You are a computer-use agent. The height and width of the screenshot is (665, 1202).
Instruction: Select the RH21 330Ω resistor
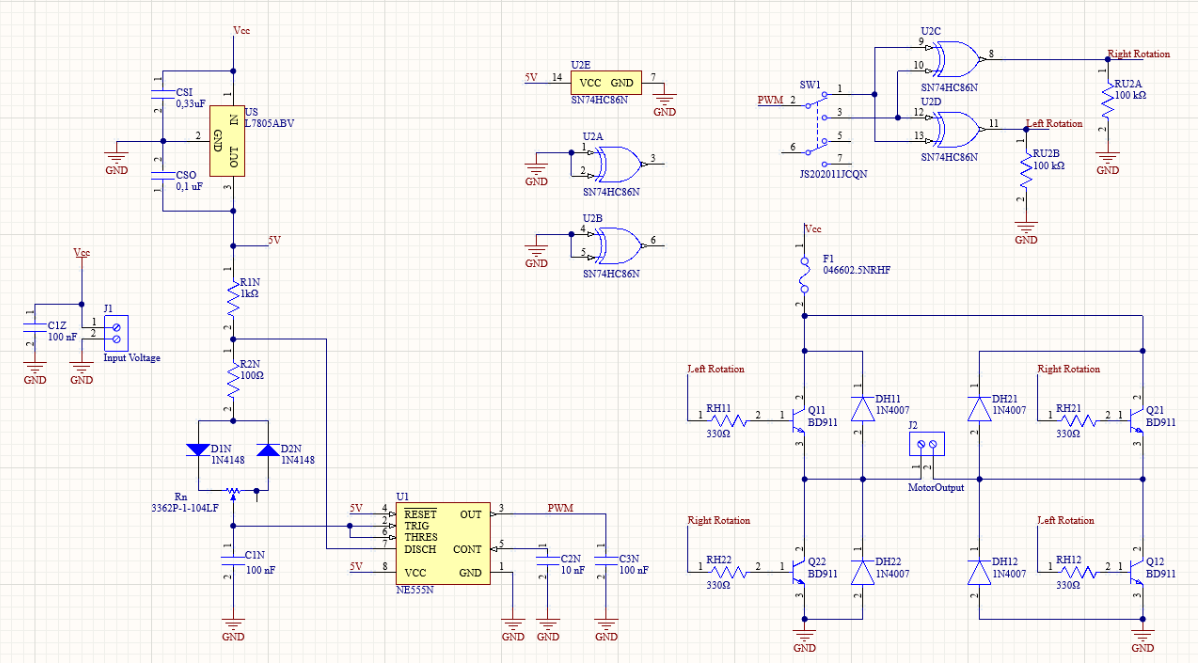tap(1078, 421)
